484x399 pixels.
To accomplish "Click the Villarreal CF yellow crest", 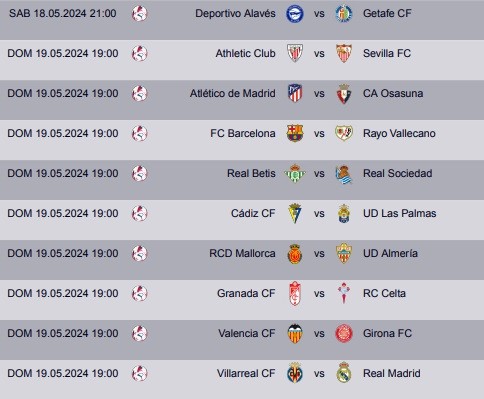I will pyautogui.click(x=295, y=373).
